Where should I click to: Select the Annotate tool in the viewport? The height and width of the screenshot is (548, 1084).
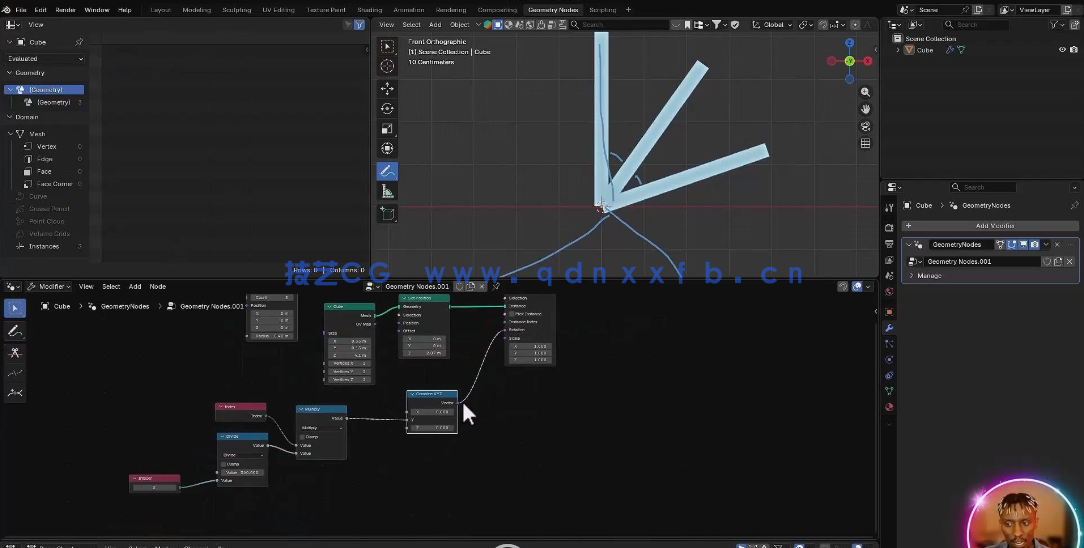pyautogui.click(x=387, y=171)
